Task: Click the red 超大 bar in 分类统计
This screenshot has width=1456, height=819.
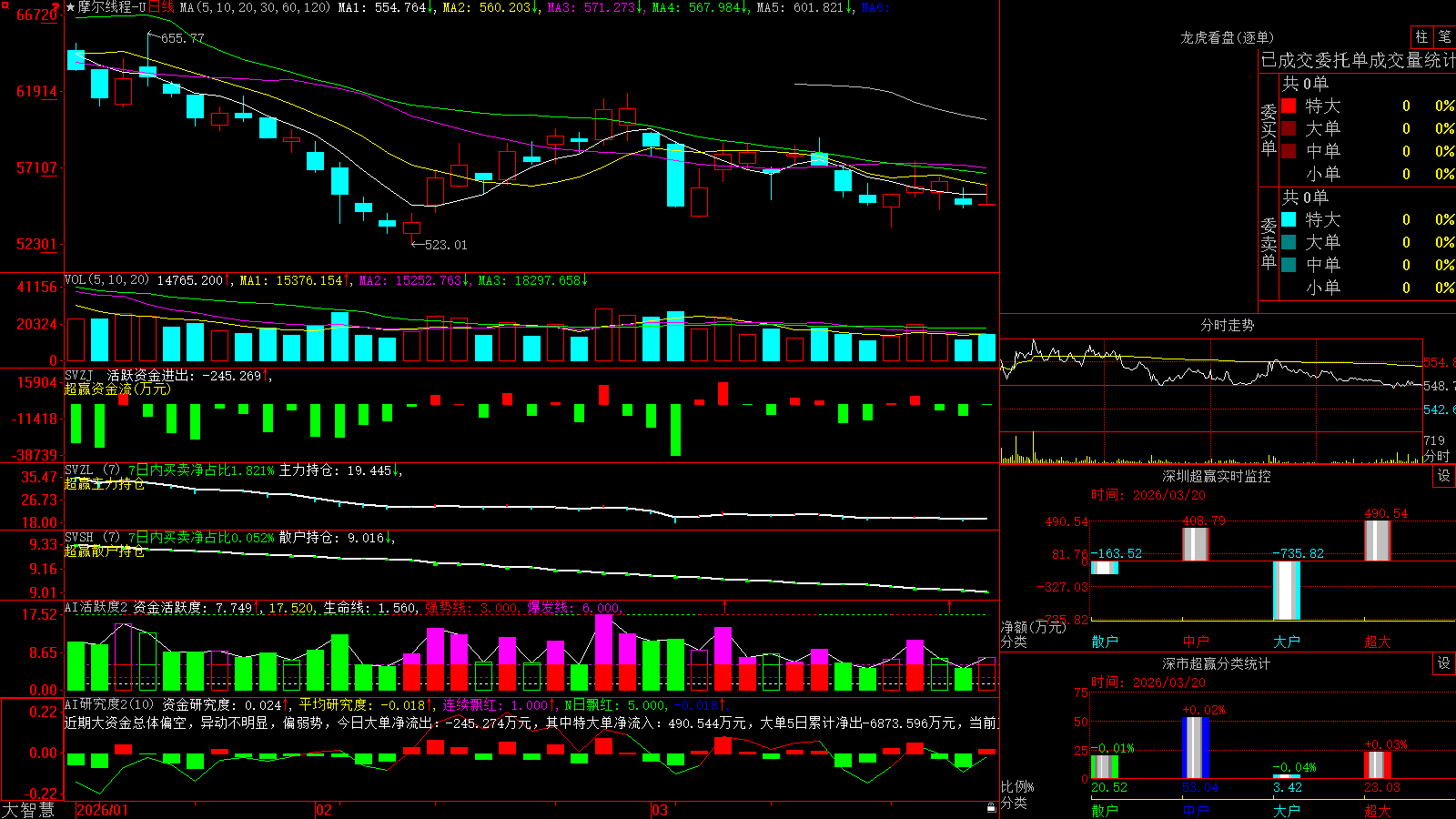Action: tap(1378, 765)
